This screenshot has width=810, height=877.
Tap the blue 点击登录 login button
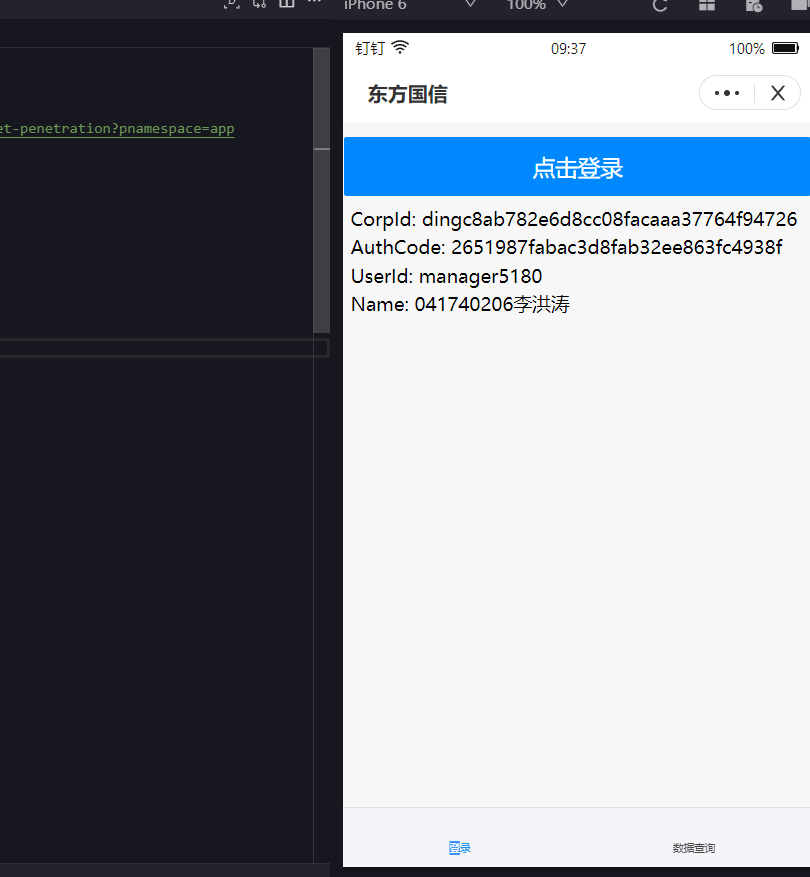577,167
